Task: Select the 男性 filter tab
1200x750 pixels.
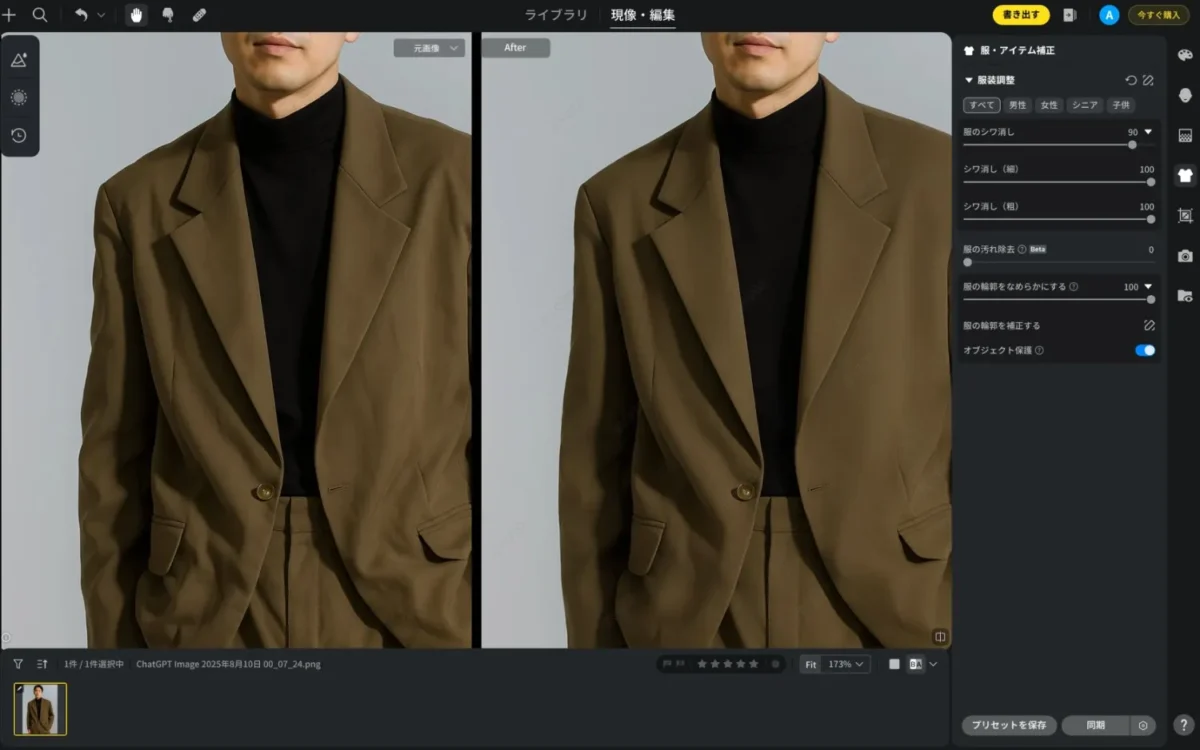Action: (x=1017, y=105)
